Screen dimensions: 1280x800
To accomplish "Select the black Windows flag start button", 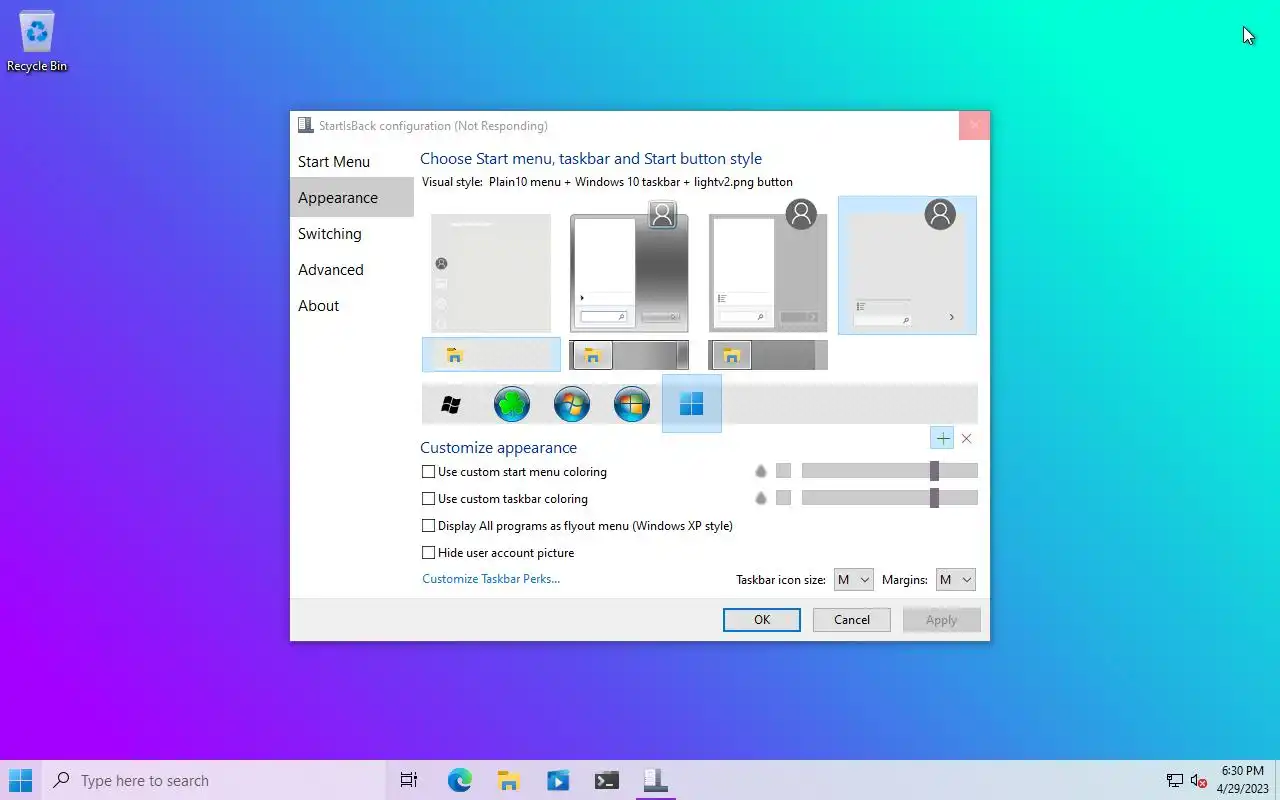I will 451,404.
